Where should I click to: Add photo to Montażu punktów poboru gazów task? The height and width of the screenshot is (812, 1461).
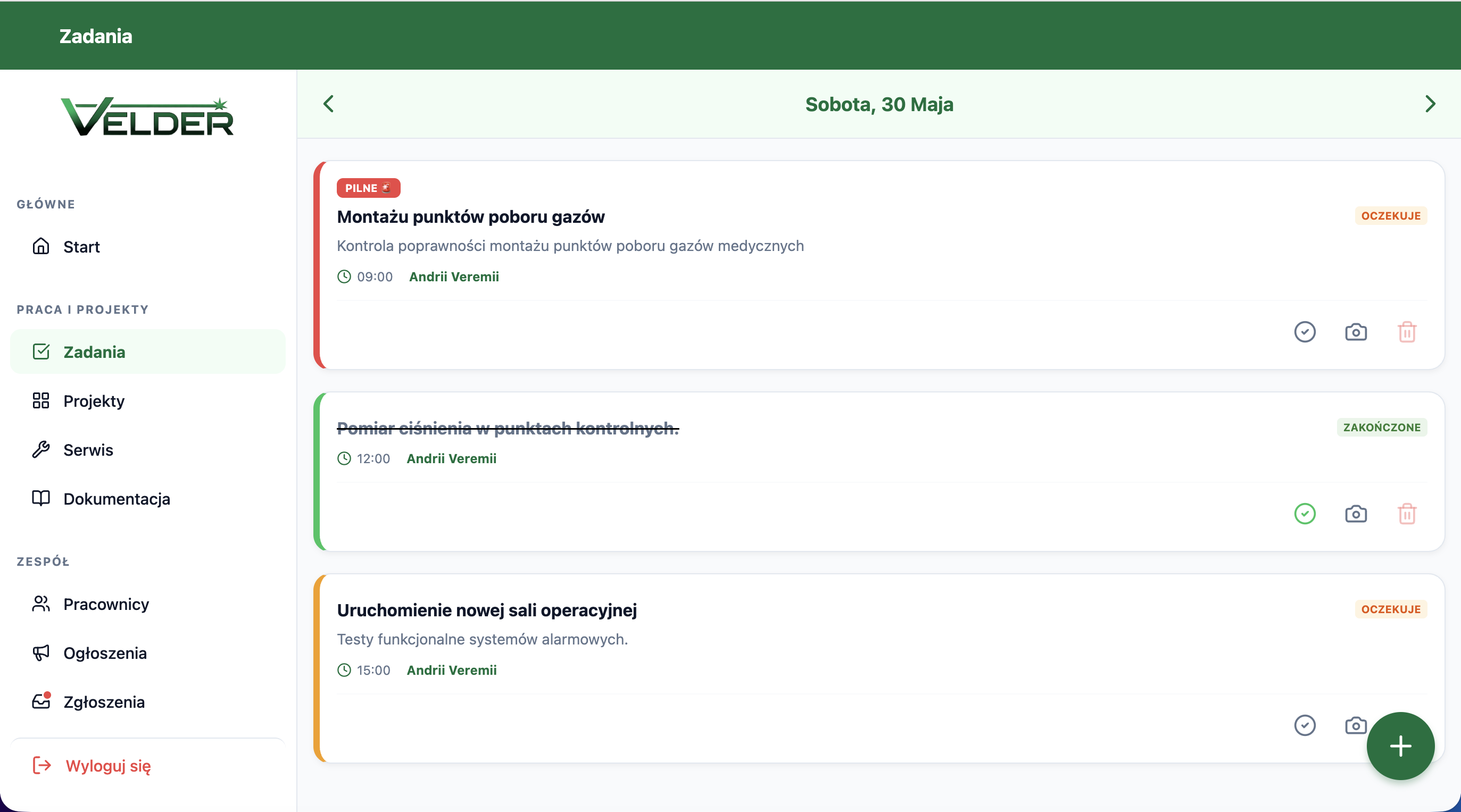[x=1356, y=332]
